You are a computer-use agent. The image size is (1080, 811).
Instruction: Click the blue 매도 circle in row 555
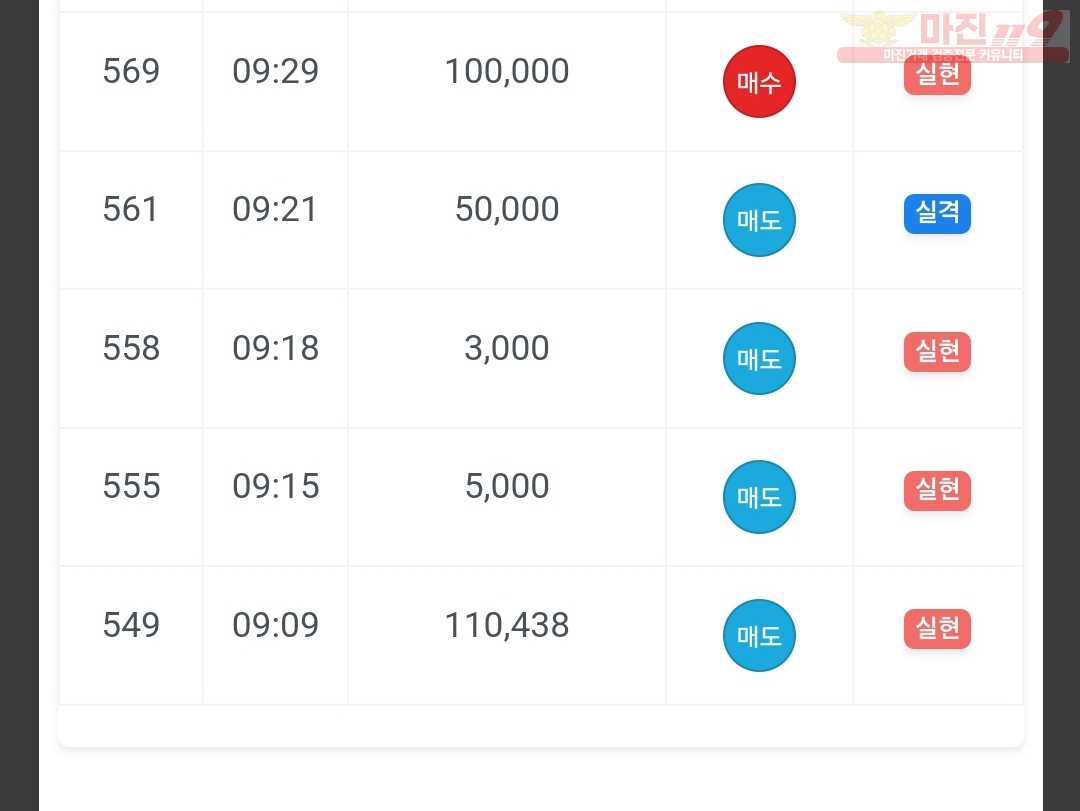click(759, 497)
